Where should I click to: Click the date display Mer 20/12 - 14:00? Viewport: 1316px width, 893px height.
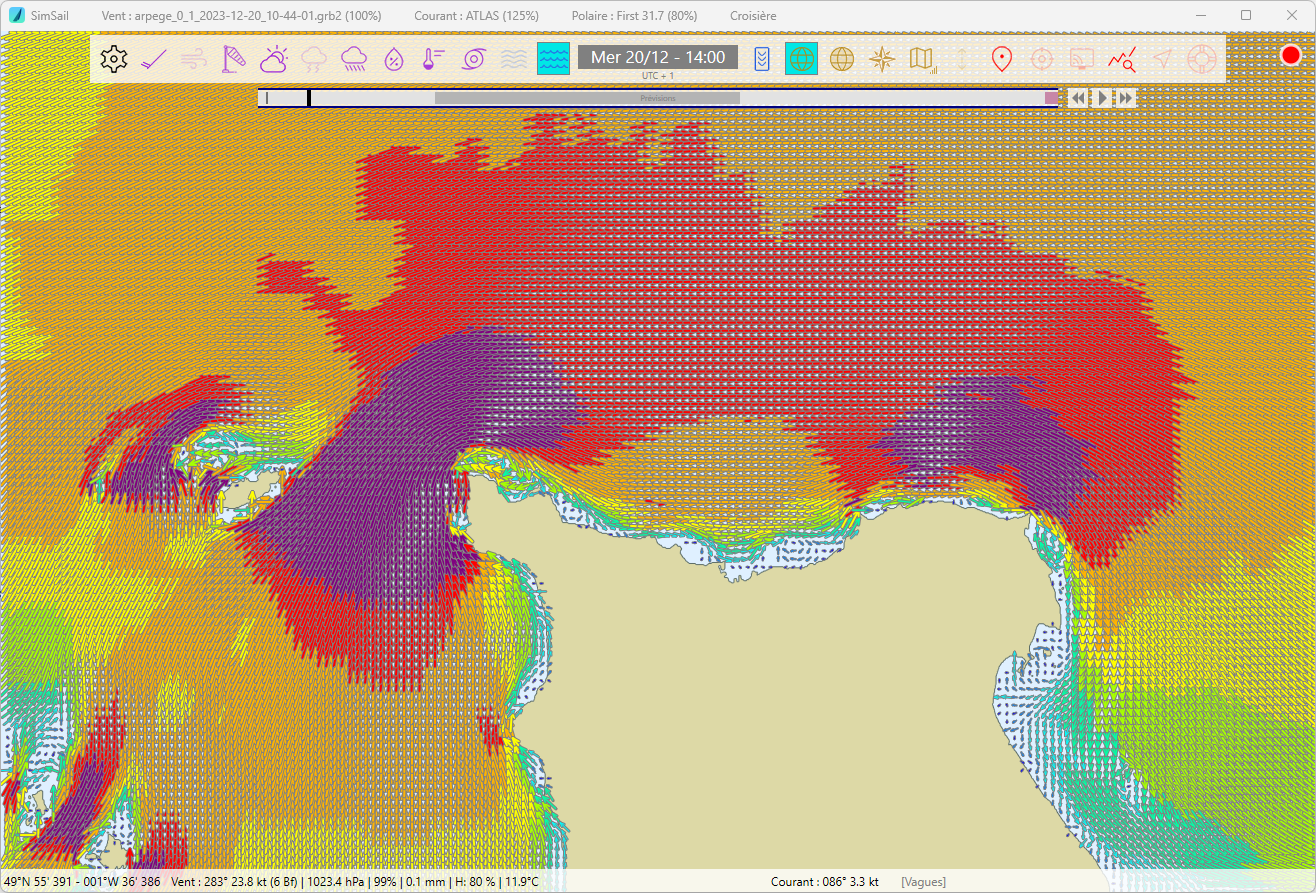[x=658, y=57]
